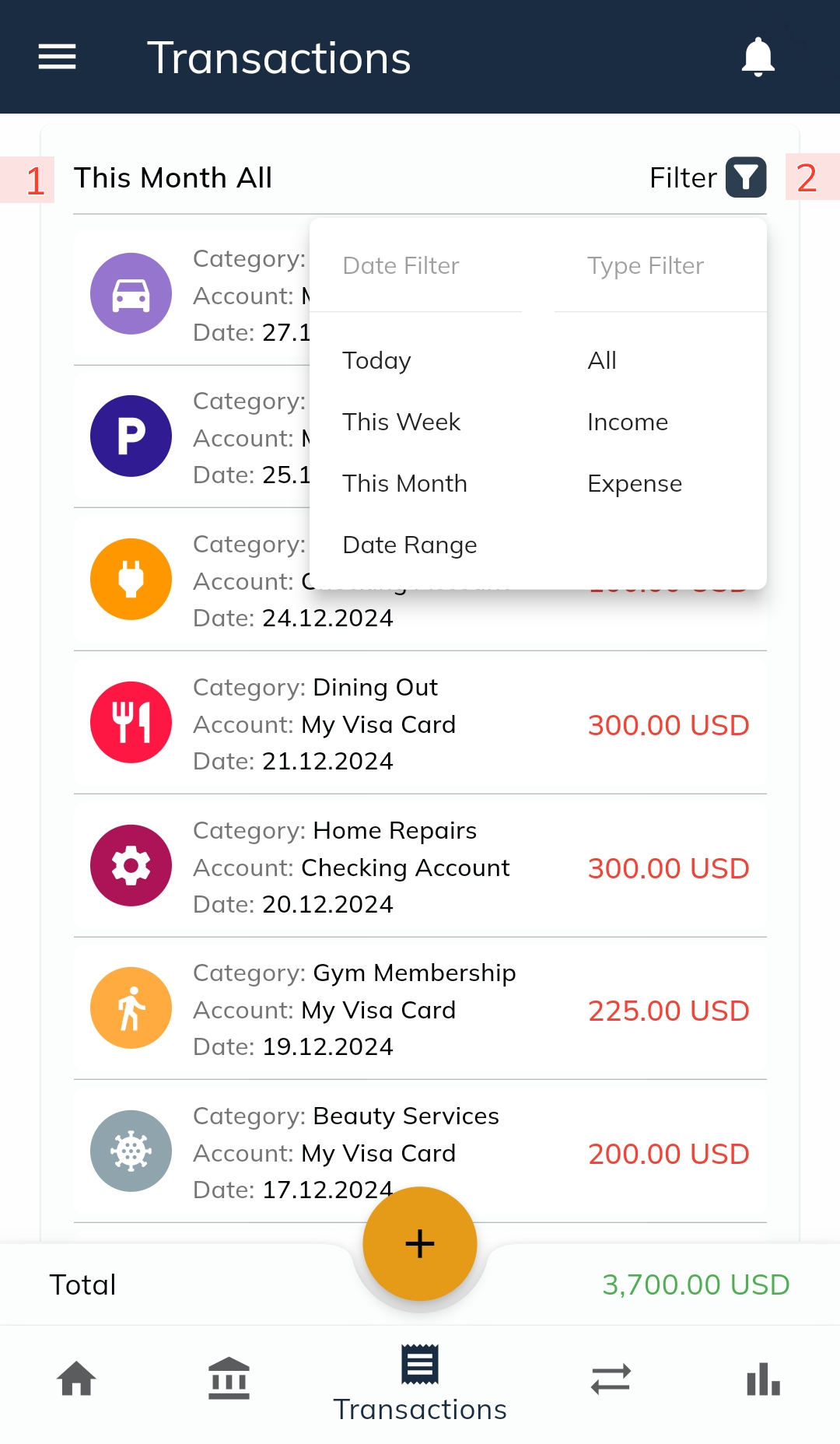The image size is (840, 1444).
Task: Choose This Month date filter
Action: pyautogui.click(x=404, y=483)
